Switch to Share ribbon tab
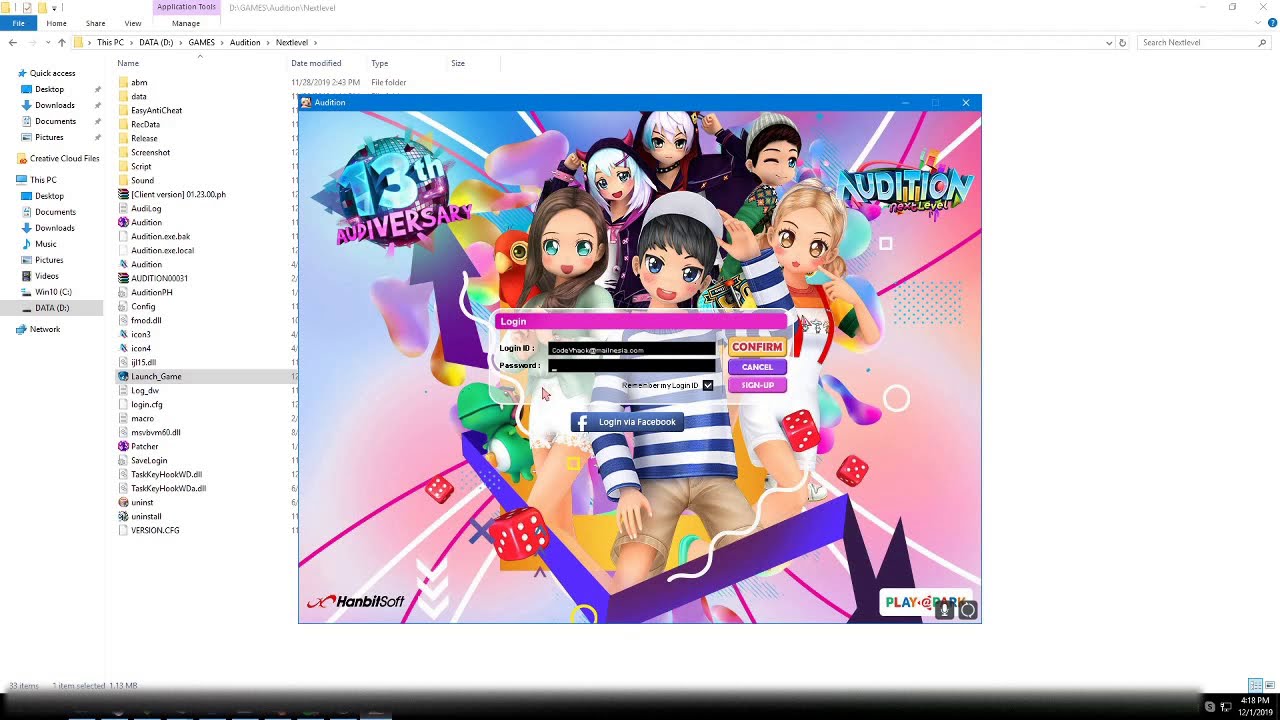 click(x=95, y=23)
